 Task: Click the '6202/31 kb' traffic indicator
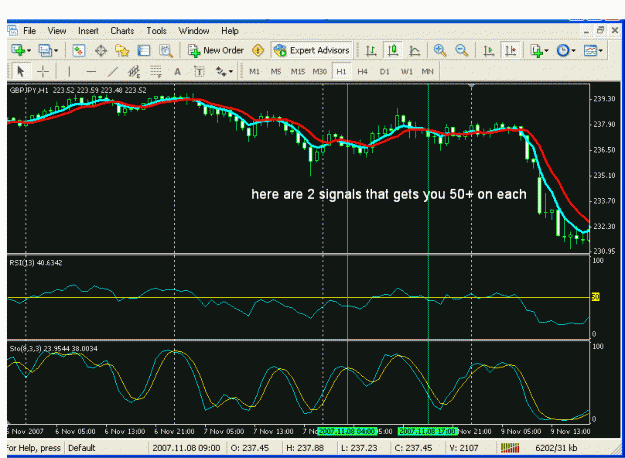pyautogui.click(x=556, y=448)
